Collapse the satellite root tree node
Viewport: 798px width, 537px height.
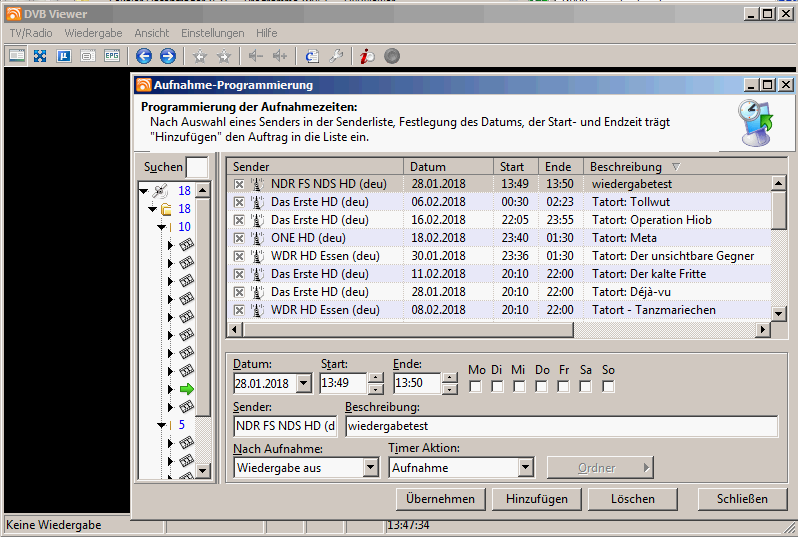point(144,191)
